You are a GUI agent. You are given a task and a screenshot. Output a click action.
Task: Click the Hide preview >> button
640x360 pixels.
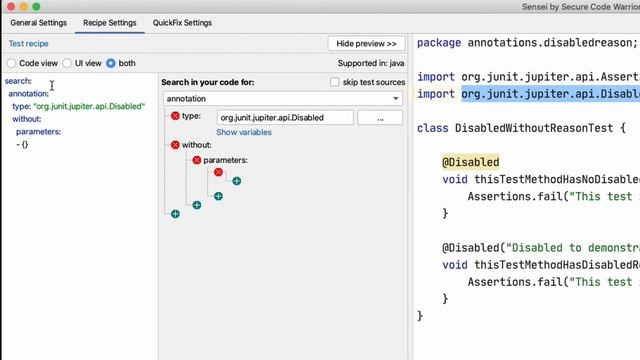(x=366, y=44)
